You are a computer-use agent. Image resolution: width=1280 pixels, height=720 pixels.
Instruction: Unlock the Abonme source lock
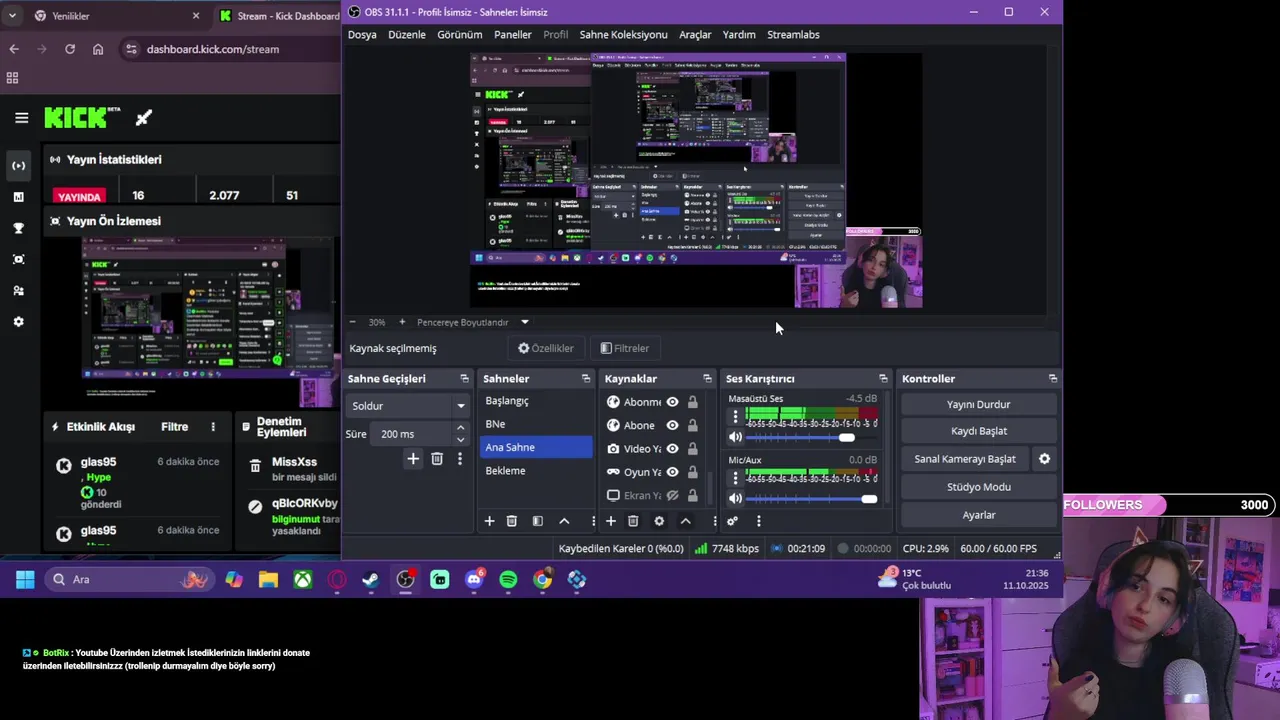(692, 402)
